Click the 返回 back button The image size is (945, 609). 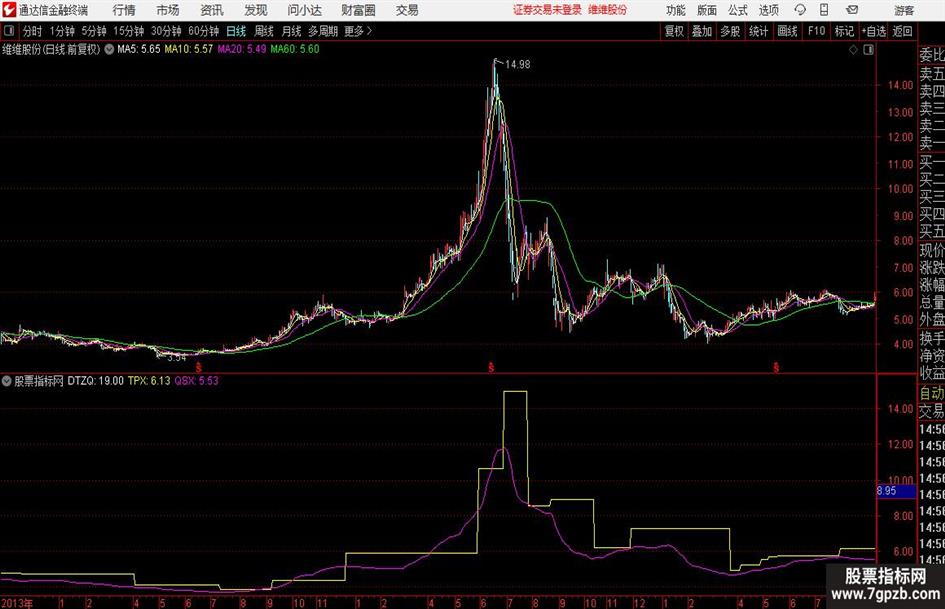click(902, 31)
